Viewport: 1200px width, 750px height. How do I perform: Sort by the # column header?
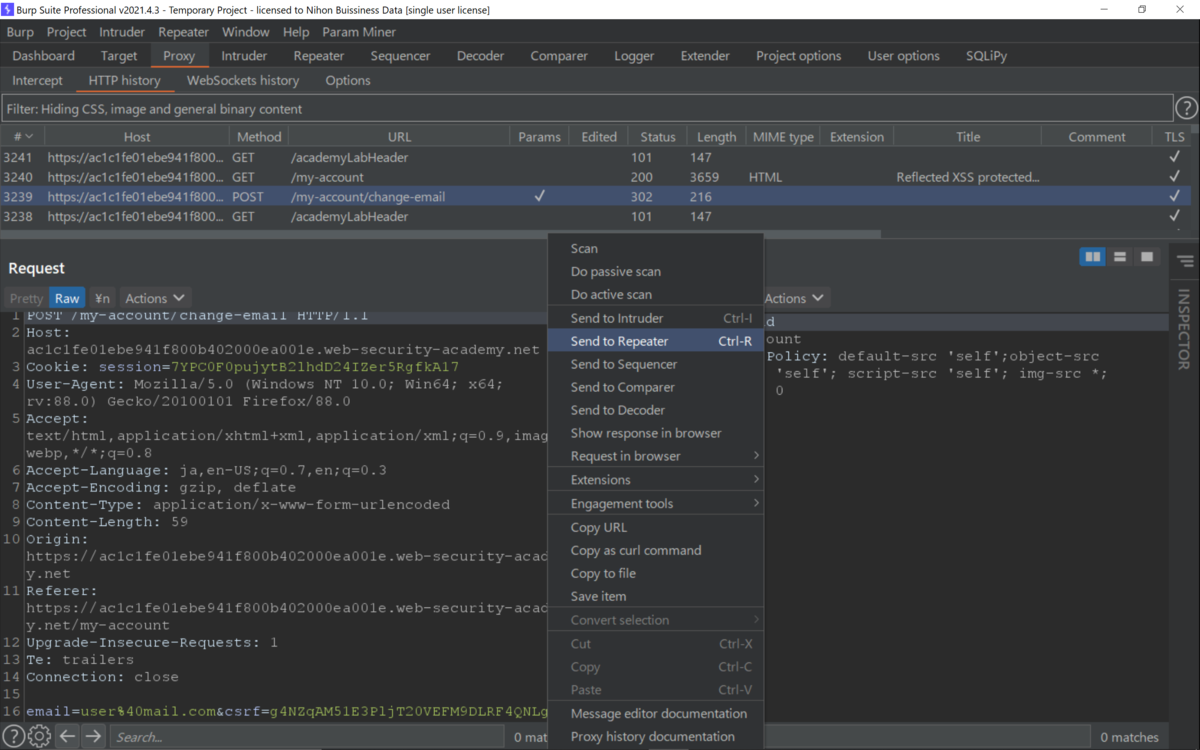point(22,137)
